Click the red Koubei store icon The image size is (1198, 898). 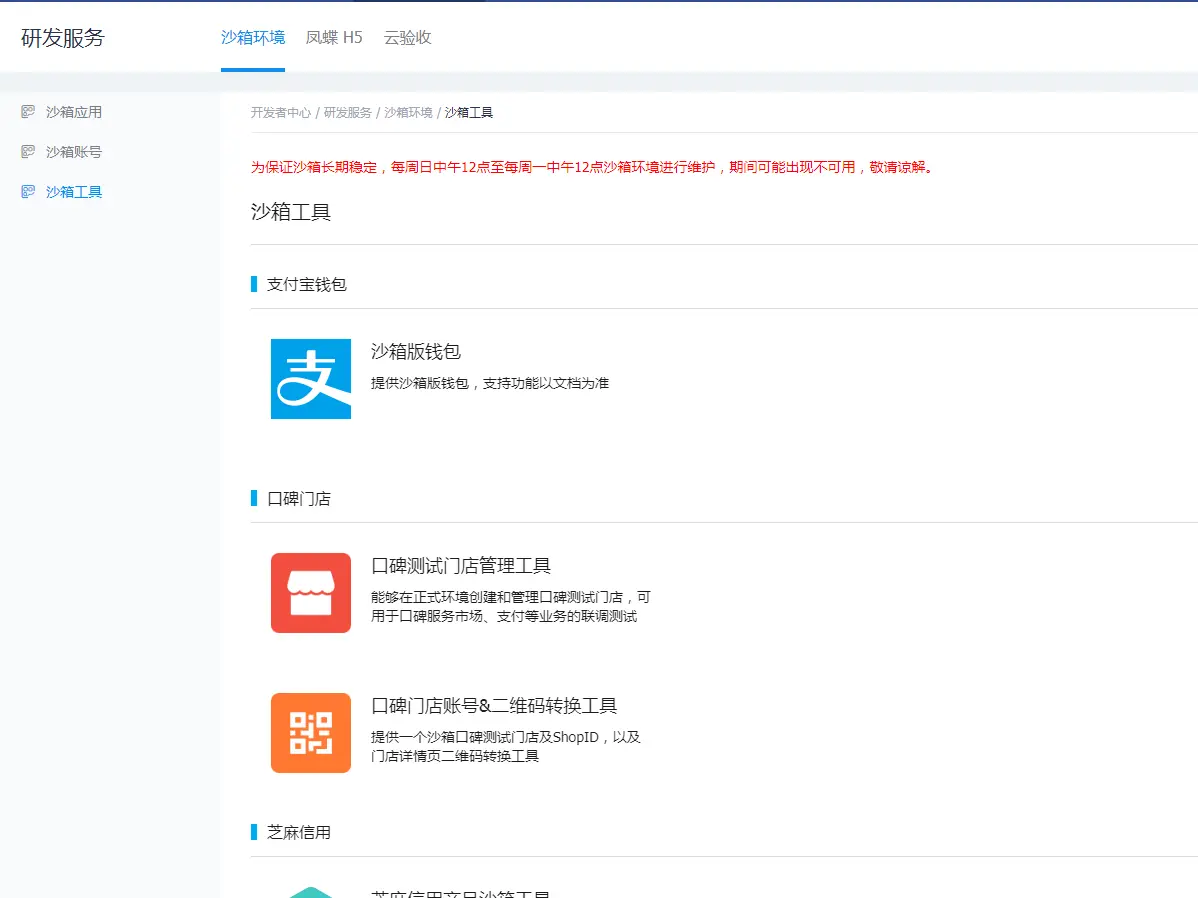click(x=311, y=593)
